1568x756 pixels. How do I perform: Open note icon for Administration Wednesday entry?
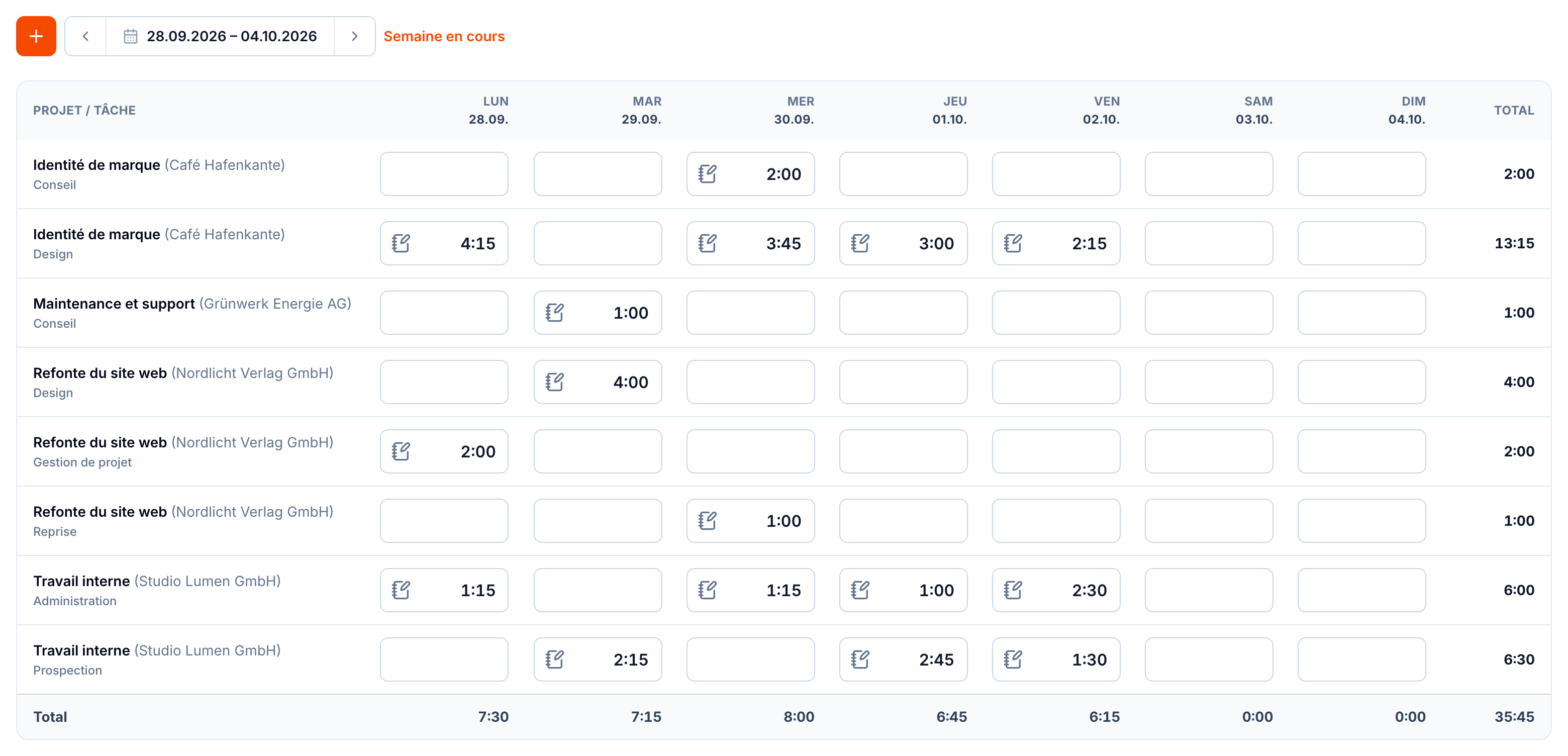click(707, 591)
